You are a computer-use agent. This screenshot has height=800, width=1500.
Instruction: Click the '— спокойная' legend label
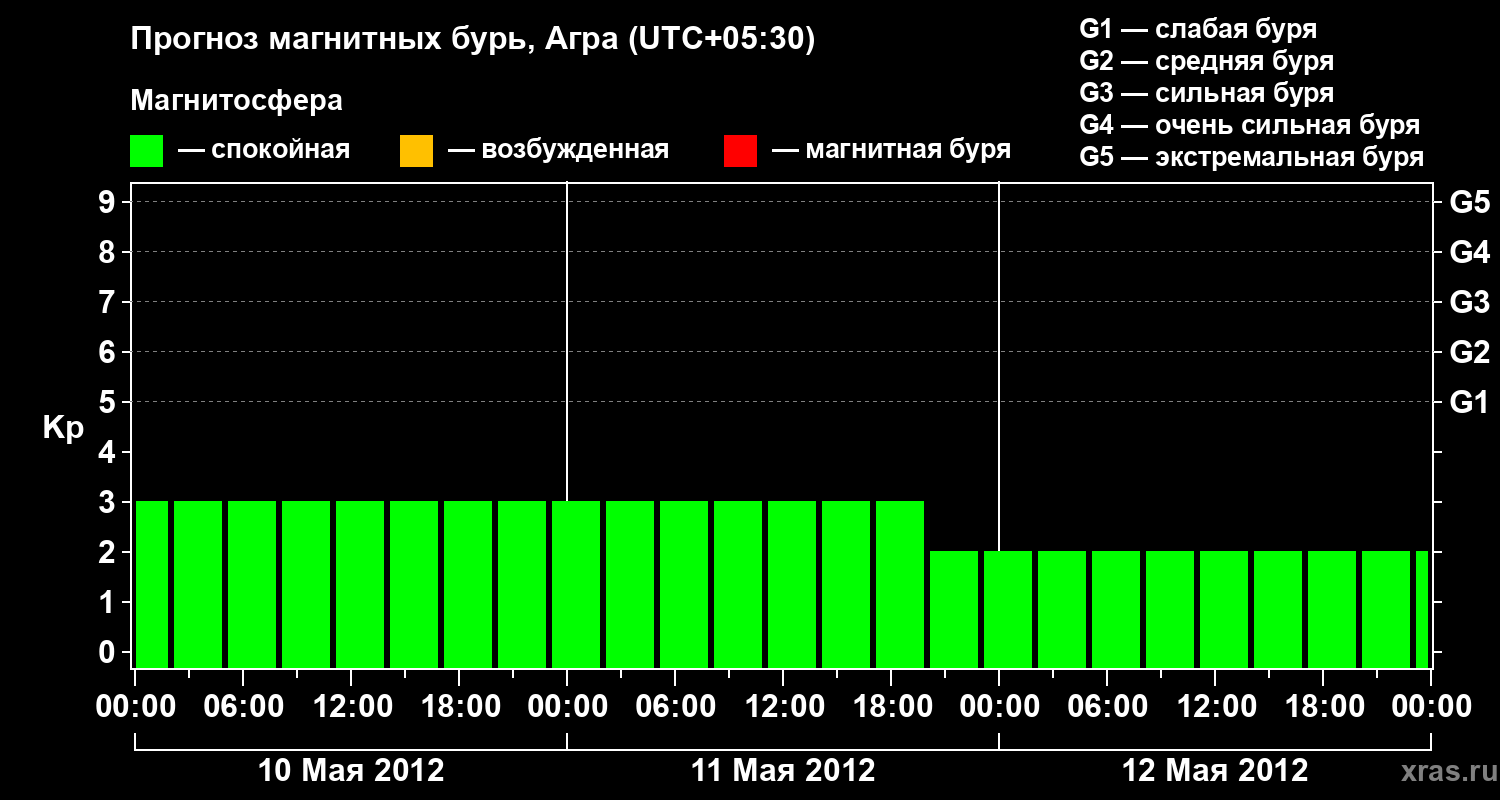tap(264, 150)
